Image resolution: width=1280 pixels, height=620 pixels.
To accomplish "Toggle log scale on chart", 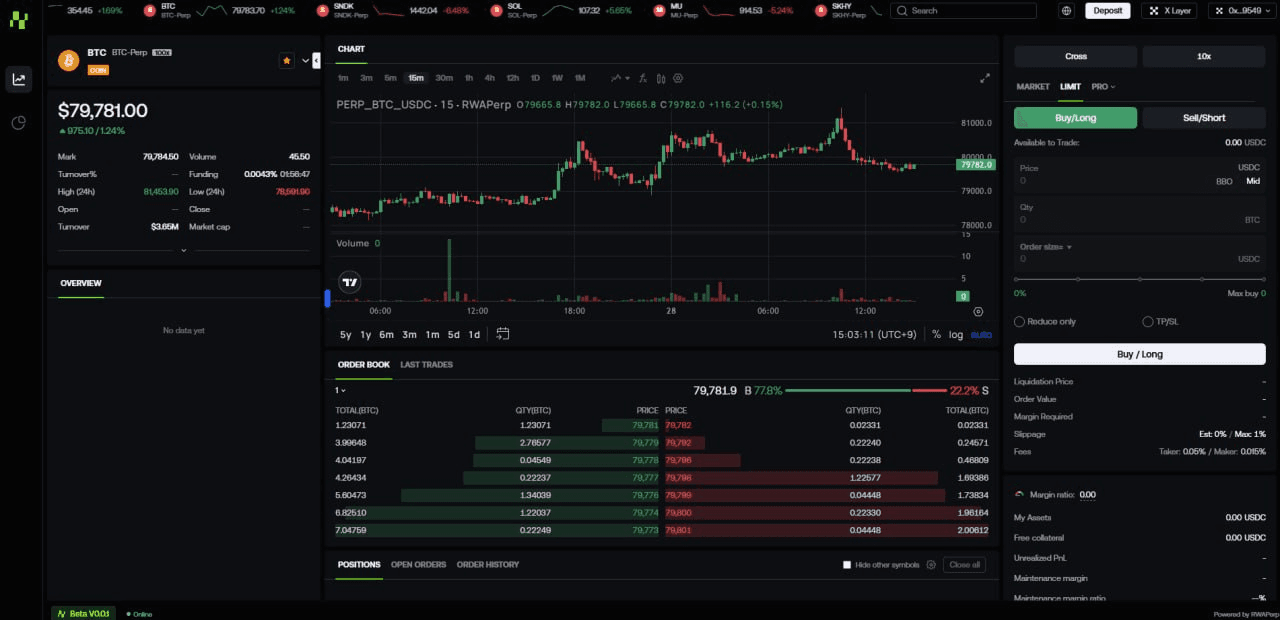I will coord(956,334).
